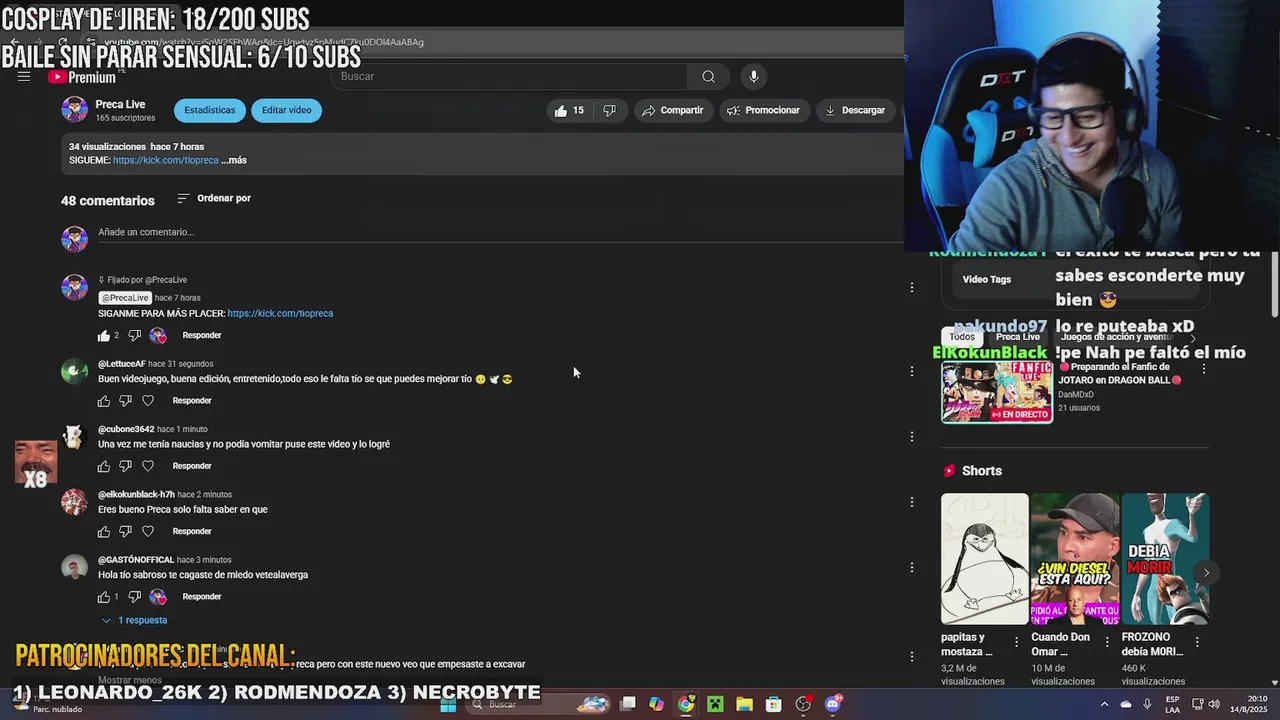Open Promocionar for this video
The height and width of the screenshot is (720, 1280).
point(763,110)
